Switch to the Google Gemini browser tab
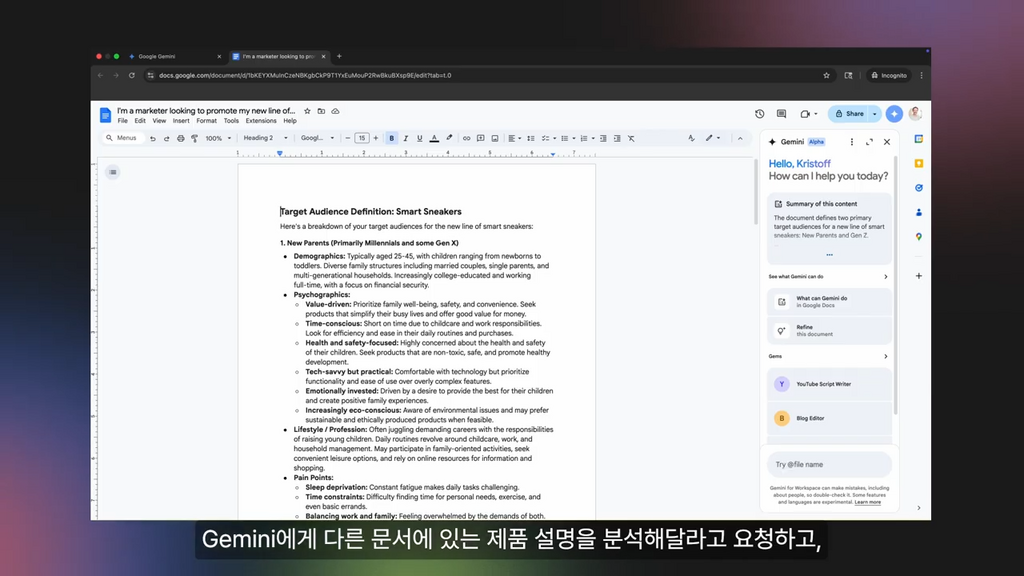Viewport: 1024px width, 576px height. [174, 56]
